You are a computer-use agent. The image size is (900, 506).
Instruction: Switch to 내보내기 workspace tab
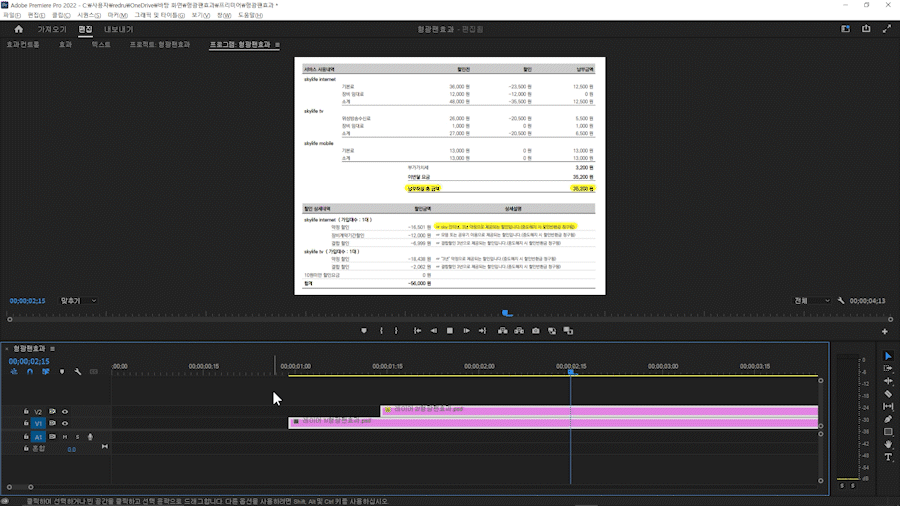(x=118, y=29)
